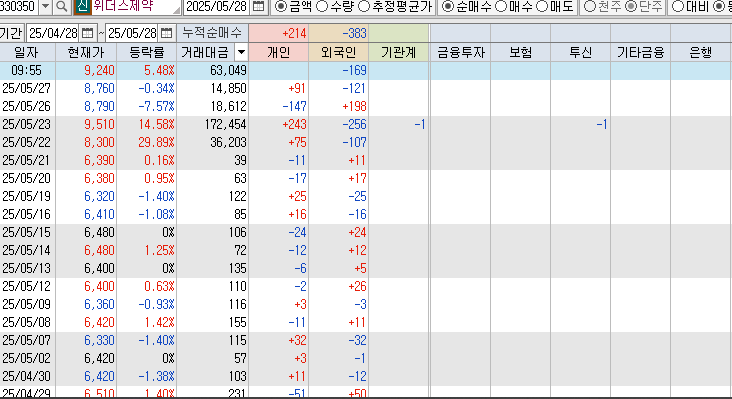Click 외국인 +198 cell on 25/05/26
This screenshot has height=399, width=732.
pos(354,106)
